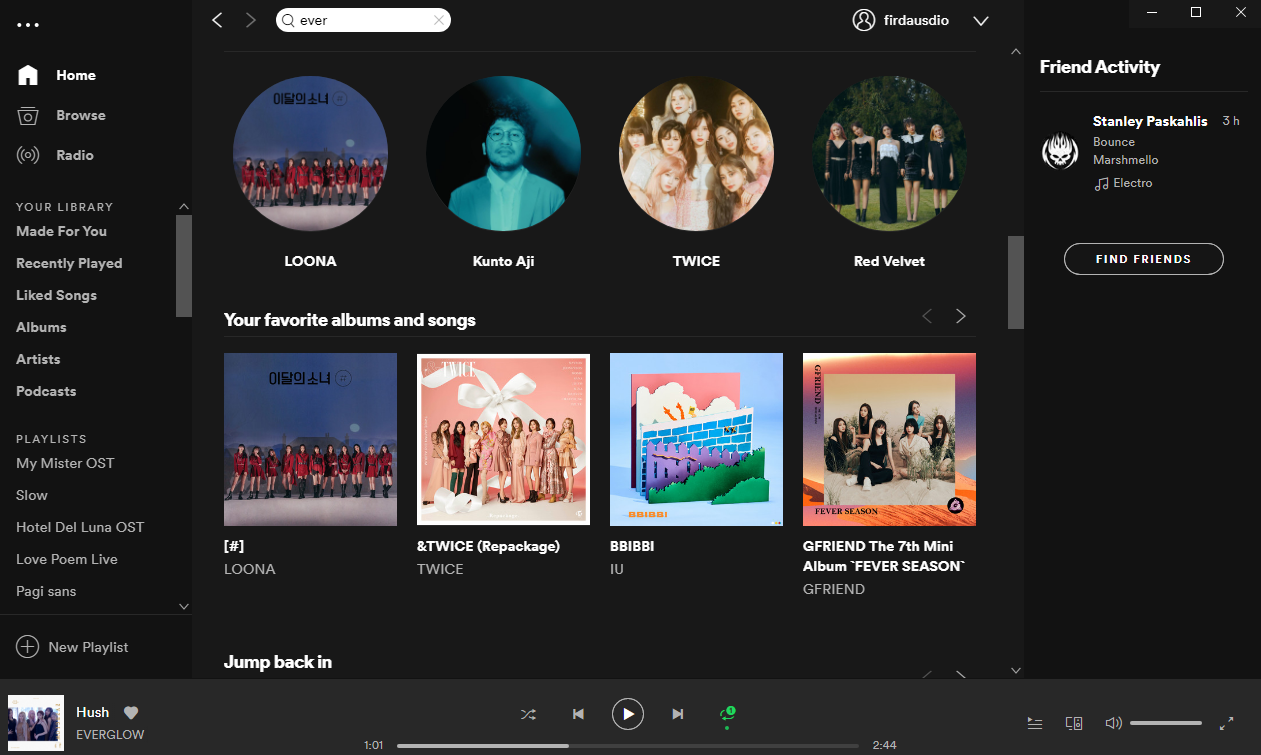
Task: Click the user avatar icon
Action: pos(864,20)
